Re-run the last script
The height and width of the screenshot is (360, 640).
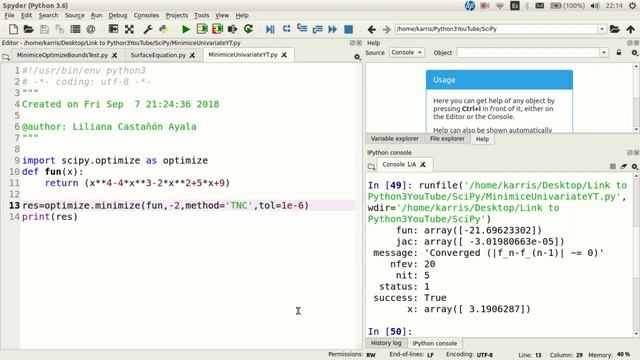[x=248, y=29]
